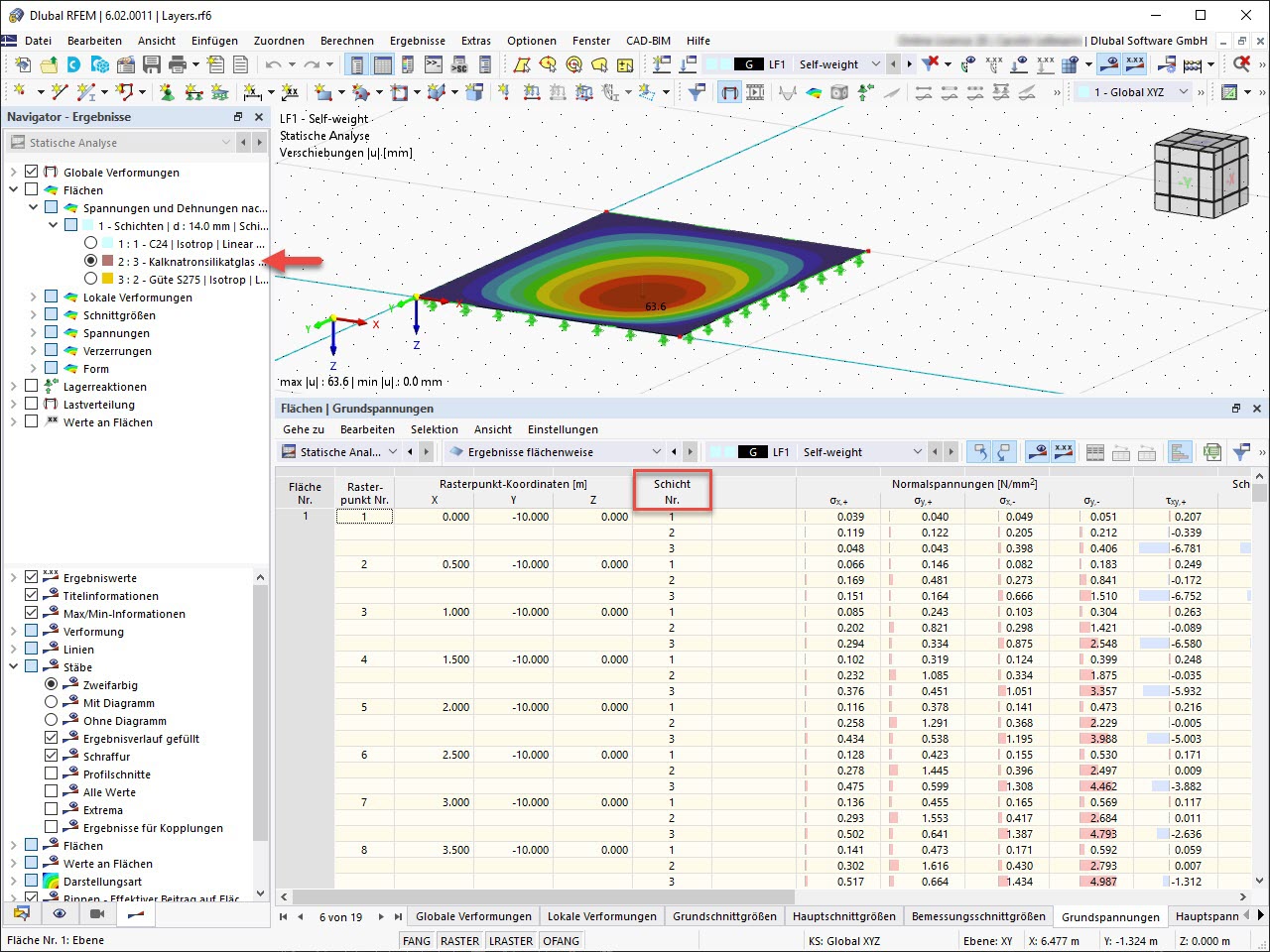Click the open folder icon
The width and height of the screenshot is (1270, 952).
point(48,64)
